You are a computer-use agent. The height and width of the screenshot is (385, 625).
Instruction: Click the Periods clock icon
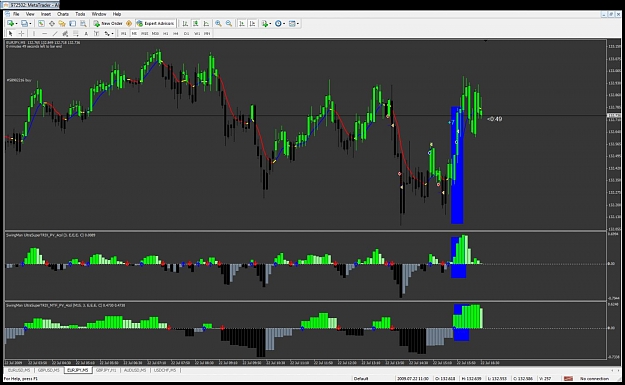[x=278, y=24]
